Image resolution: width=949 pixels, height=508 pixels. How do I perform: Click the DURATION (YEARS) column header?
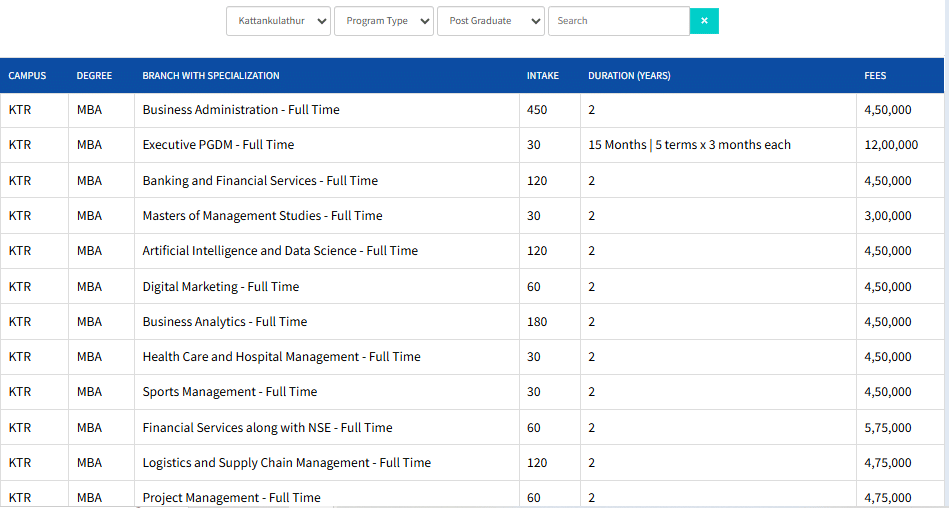pos(629,76)
